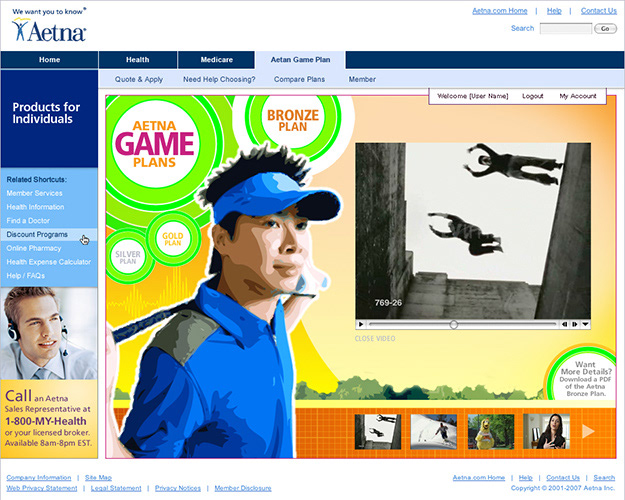The image size is (625, 500).
Task: Open Compare Plans submenu item
Action: pos(299,79)
